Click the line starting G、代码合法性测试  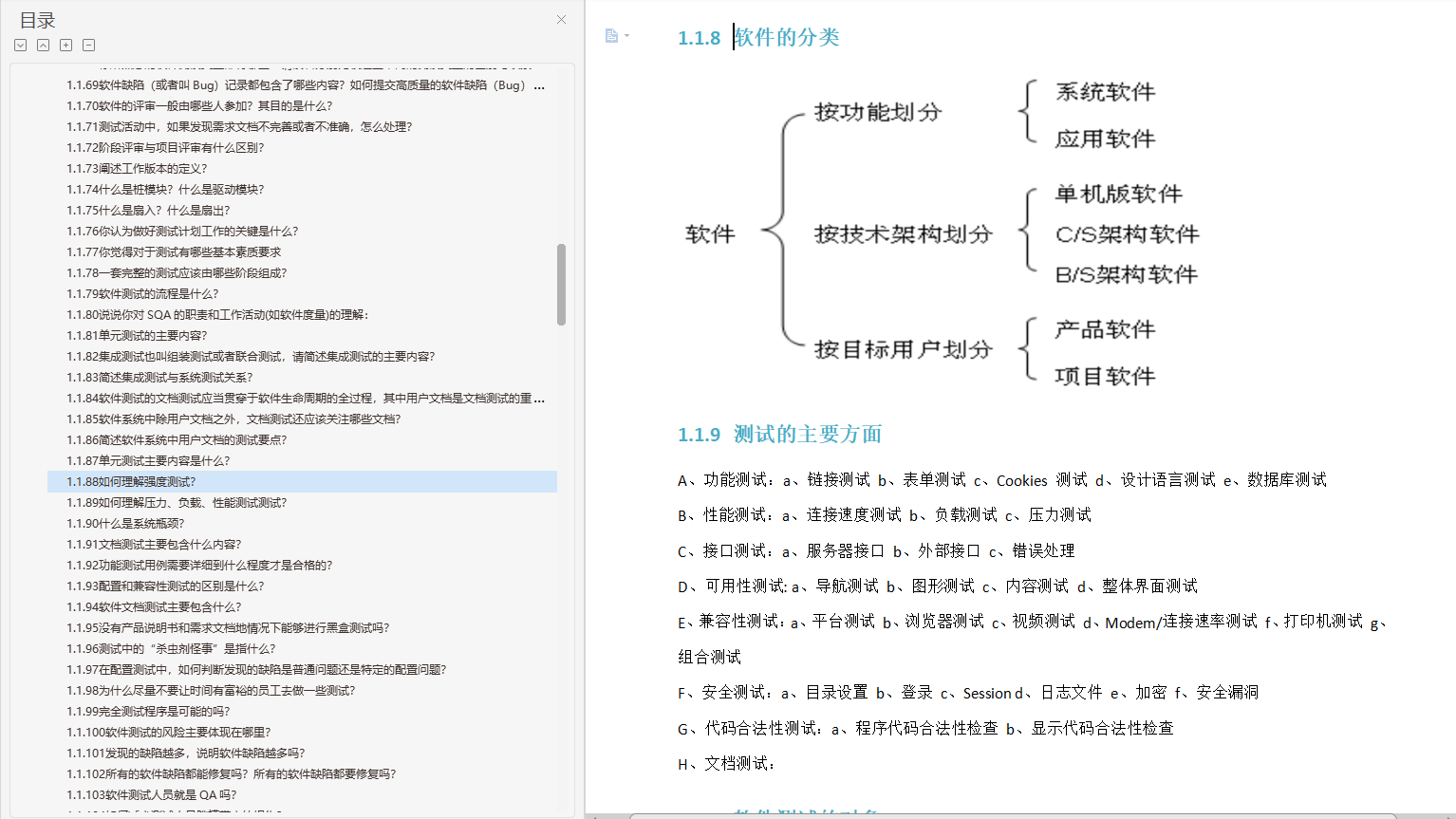[x=925, y=729]
